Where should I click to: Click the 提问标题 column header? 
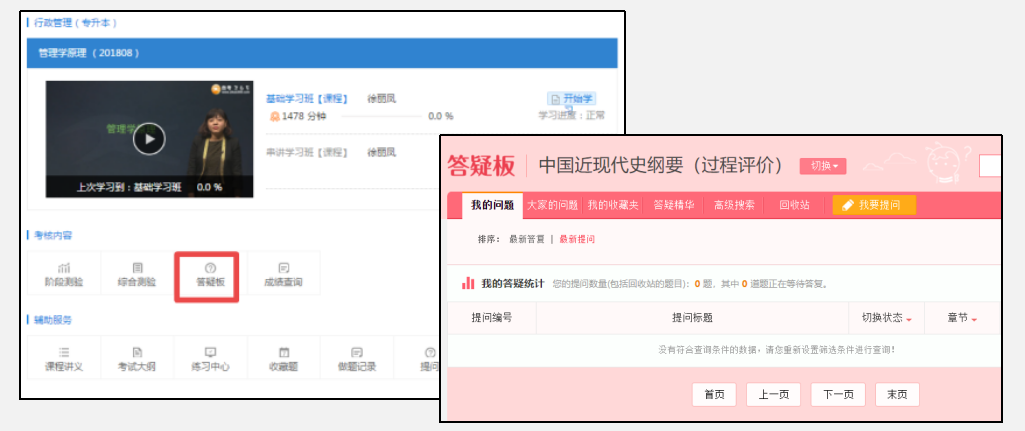(x=692, y=318)
